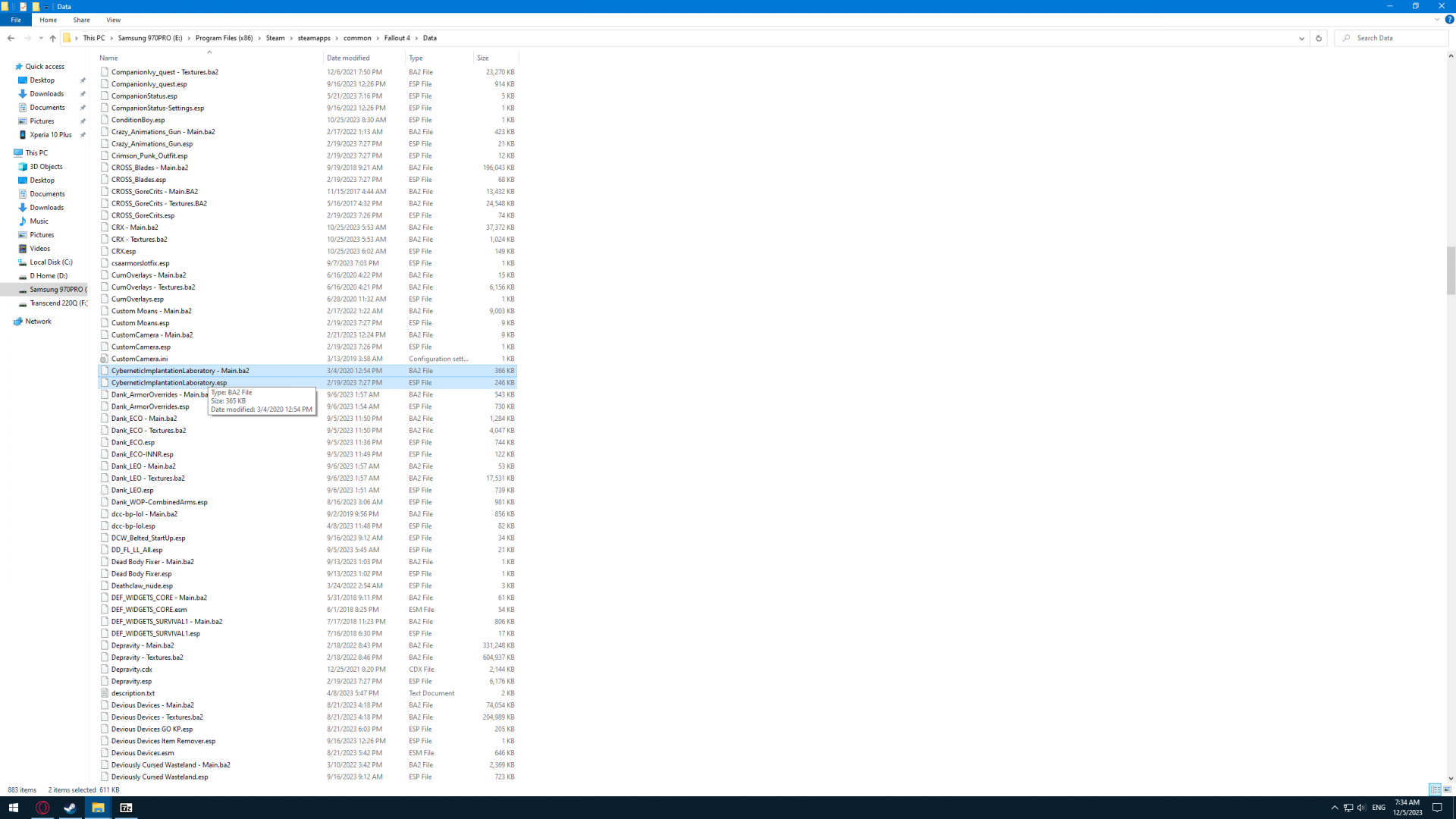This screenshot has height=819, width=1456.
Task: Click the Up one level arrow
Action: (52, 38)
